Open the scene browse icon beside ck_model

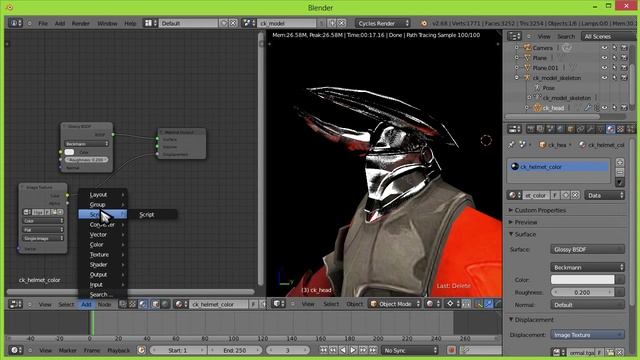point(249,23)
